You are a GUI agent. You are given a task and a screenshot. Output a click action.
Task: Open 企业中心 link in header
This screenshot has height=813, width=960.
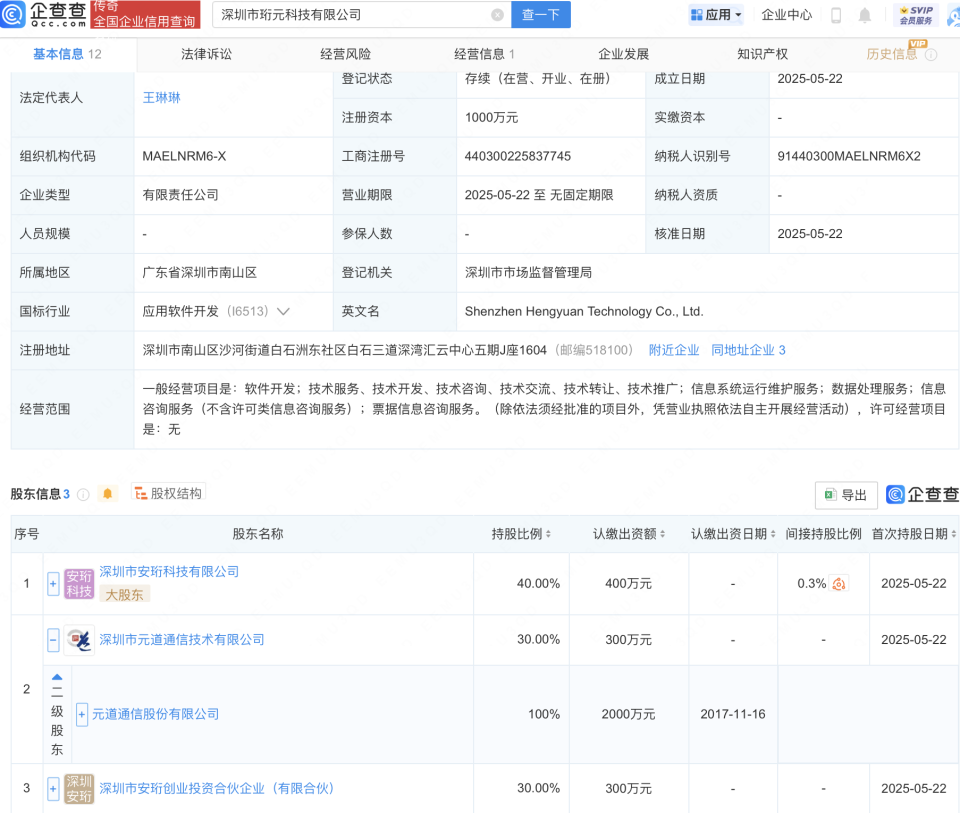point(787,15)
